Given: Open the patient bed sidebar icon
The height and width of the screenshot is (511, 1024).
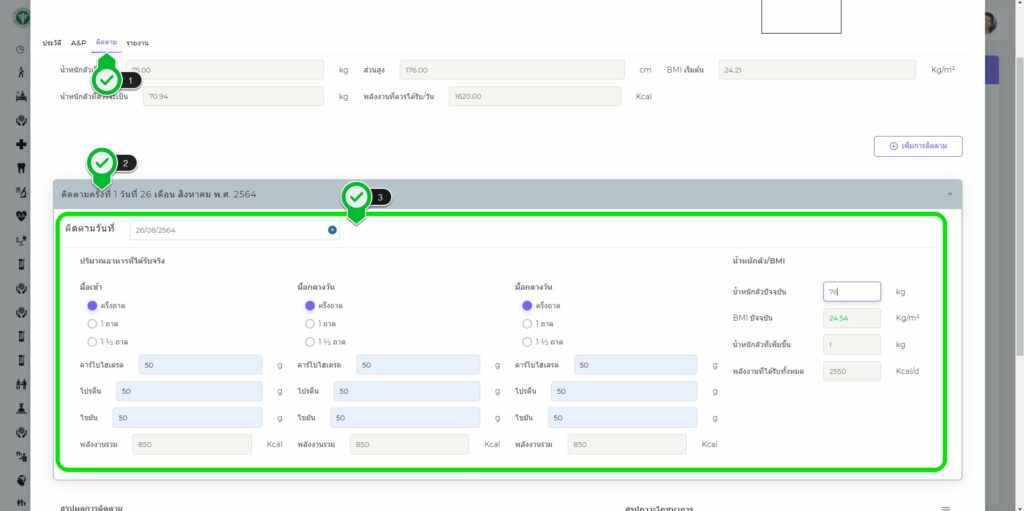Looking at the screenshot, I should pyautogui.click(x=21, y=96).
